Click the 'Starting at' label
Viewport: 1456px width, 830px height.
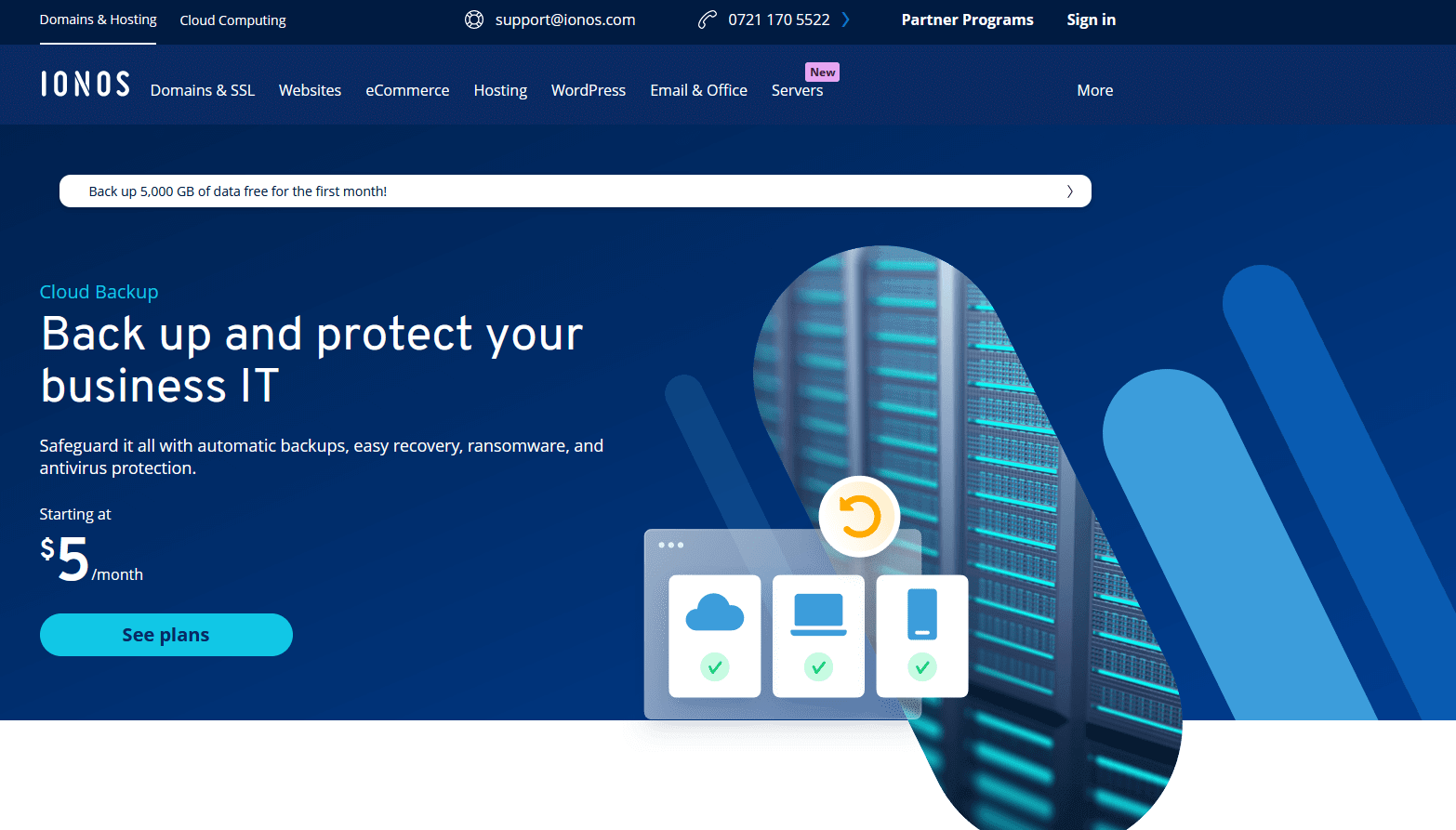pos(75,514)
